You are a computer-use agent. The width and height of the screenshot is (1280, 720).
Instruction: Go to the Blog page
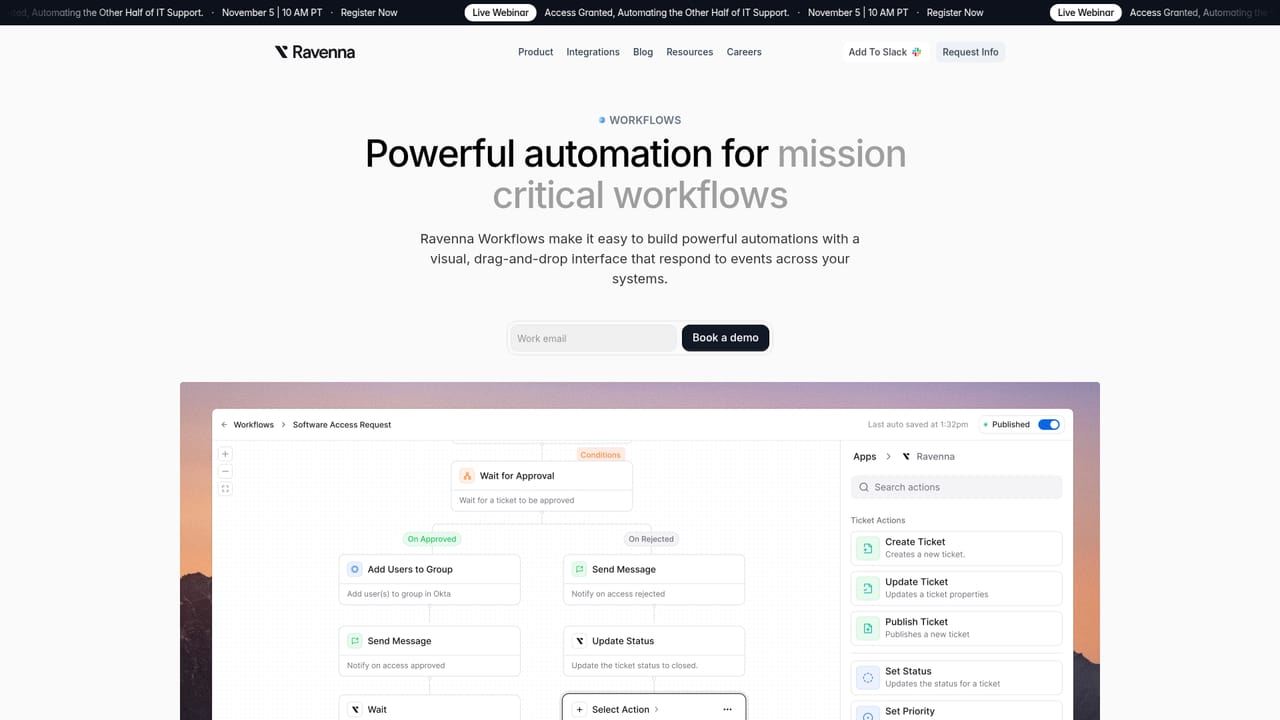643,52
